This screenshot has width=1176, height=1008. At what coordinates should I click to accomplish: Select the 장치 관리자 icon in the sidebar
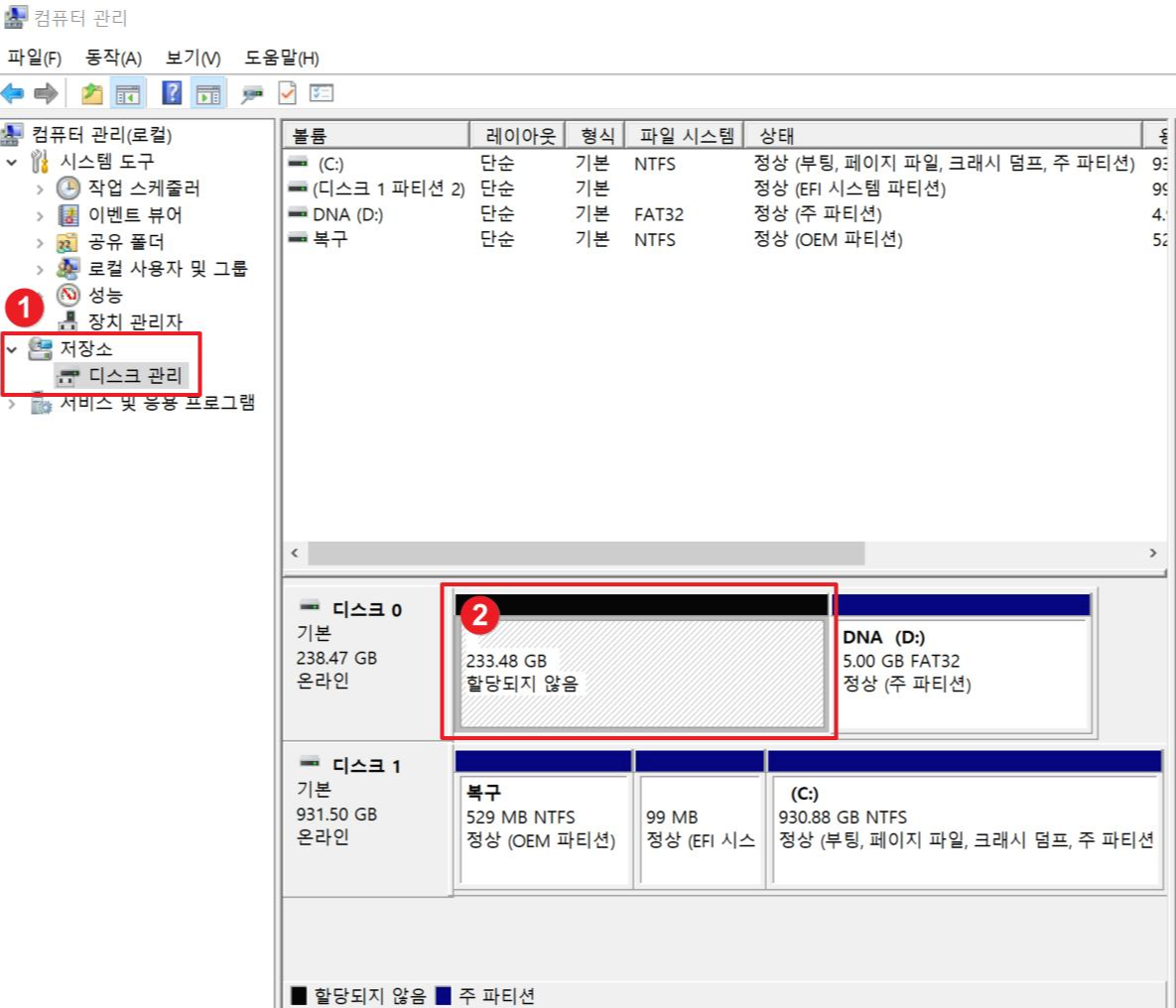coord(67,319)
